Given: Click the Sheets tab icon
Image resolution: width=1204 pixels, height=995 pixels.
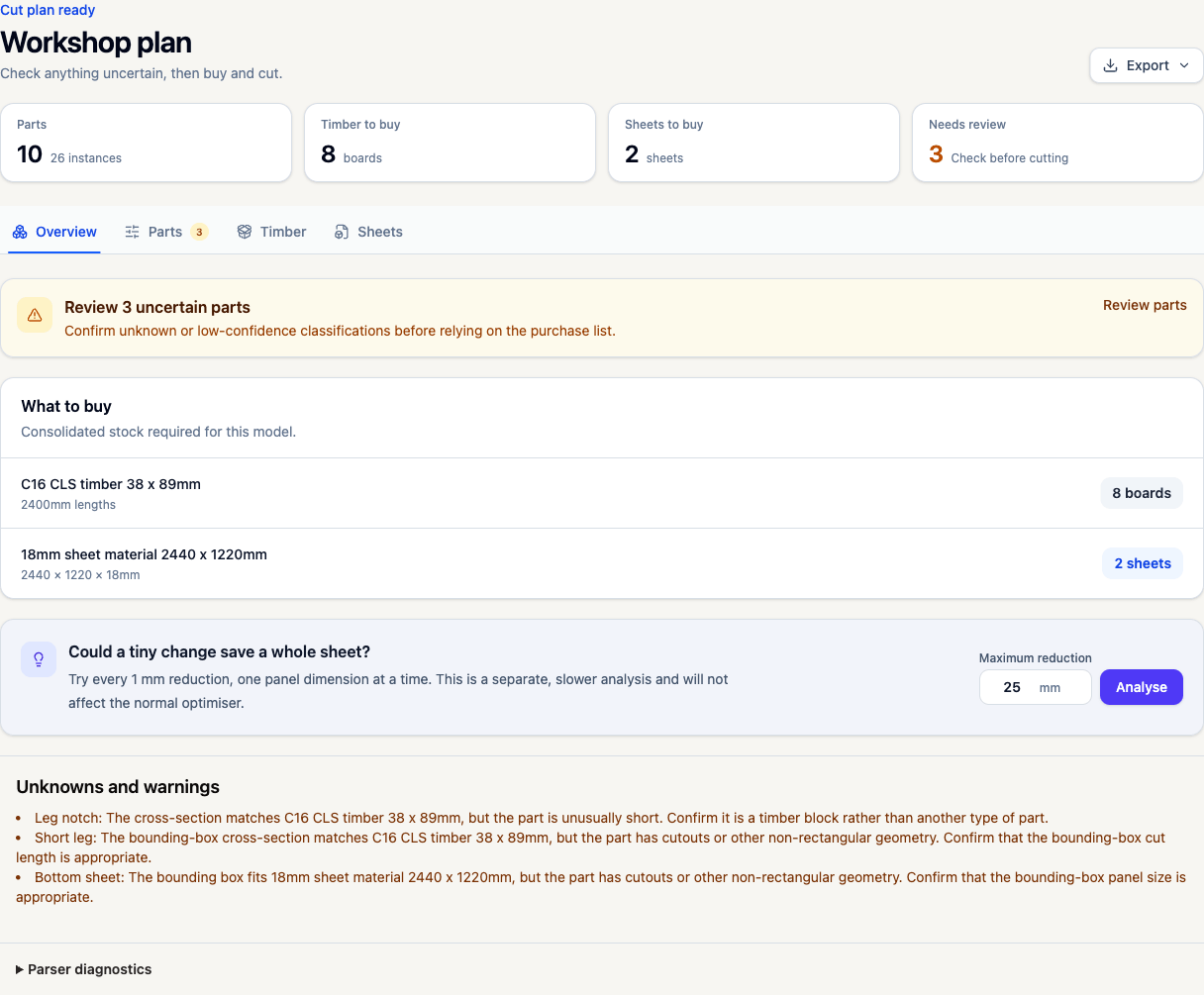Looking at the screenshot, I should 342,232.
